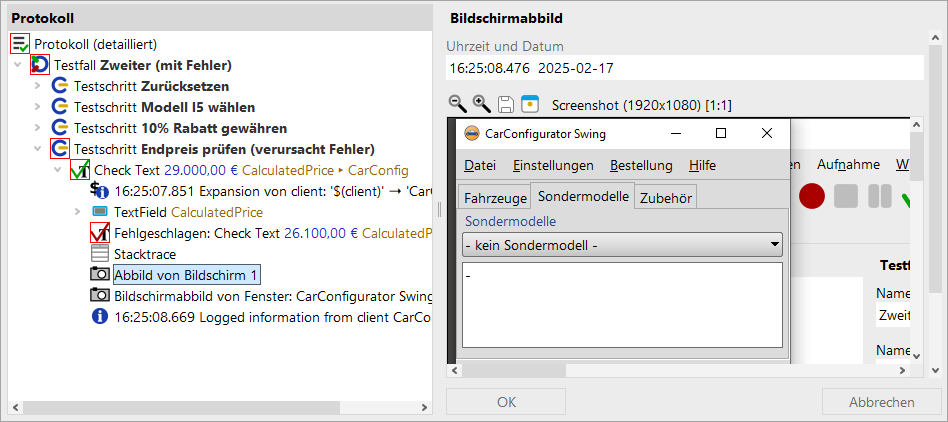
Task: Select the Stacktrace node icon
Action: pos(100,254)
